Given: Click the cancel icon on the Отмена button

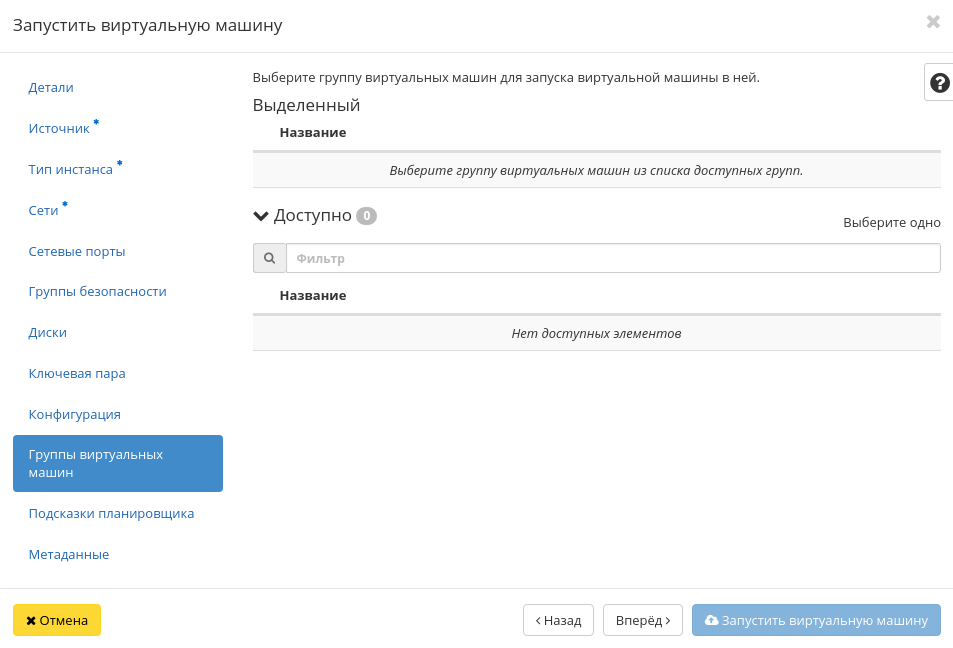Looking at the screenshot, I should click(32, 620).
